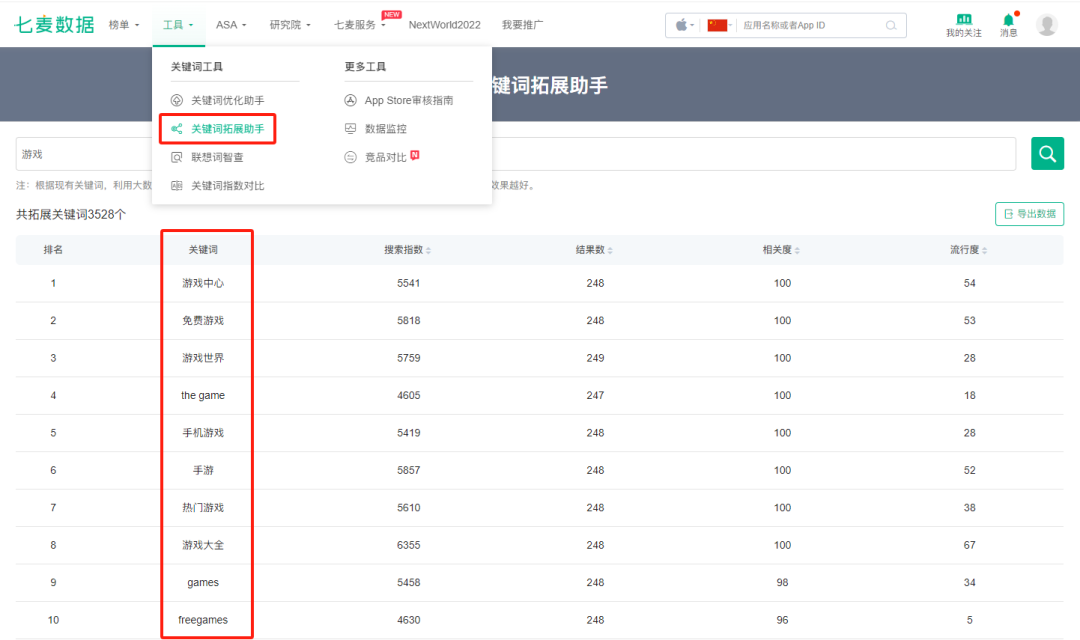Click search index value 6355
This screenshot has width=1080, height=640.
point(408,545)
